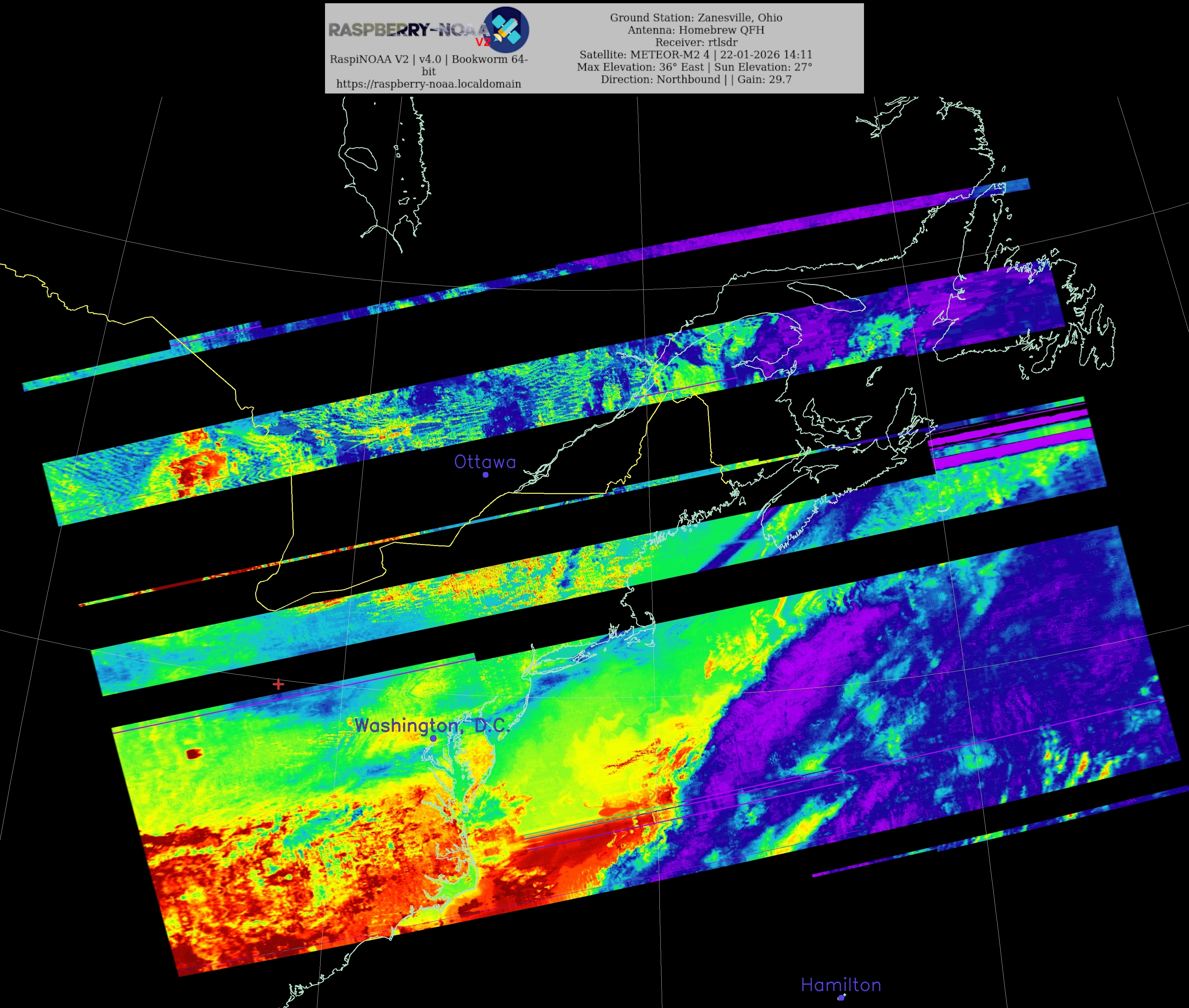Click the Max Elevation and Sun Elevation line
The height and width of the screenshot is (1008, 1189).
(694, 67)
